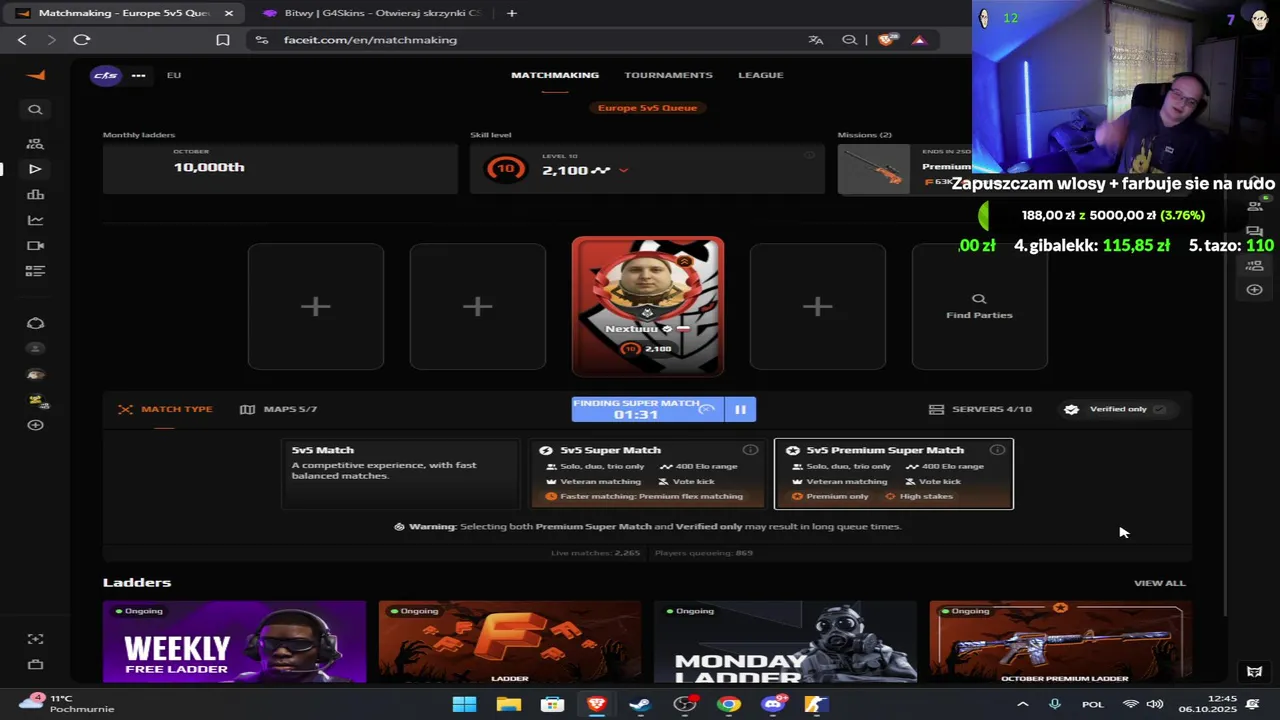The image size is (1280, 720).
Task: Open the Weekly Free Ladder card
Action: (x=235, y=642)
